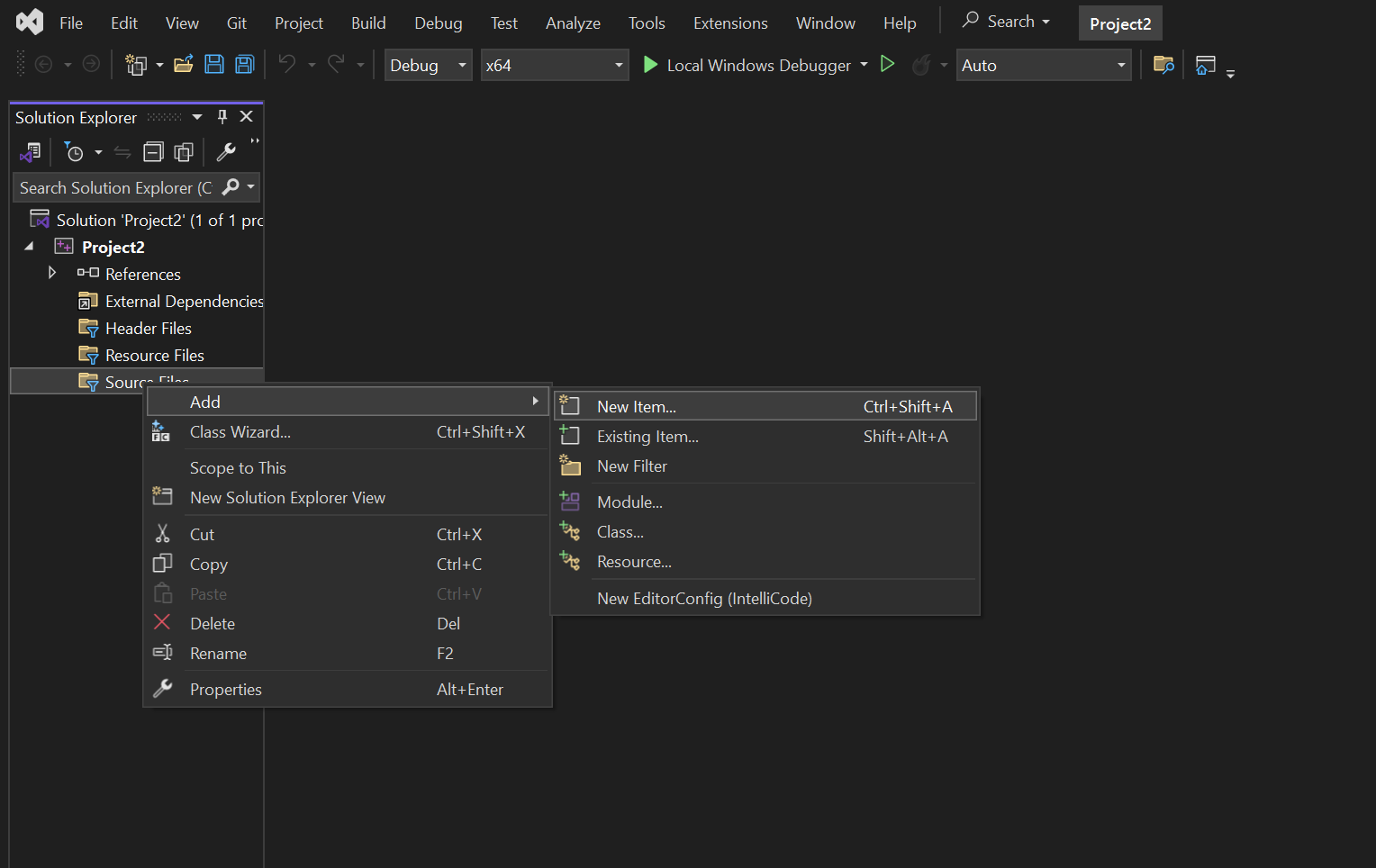The height and width of the screenshot is (868, 1376).
Task: Click the Find in Files folder icon
Action: [x=1163, y=65]
